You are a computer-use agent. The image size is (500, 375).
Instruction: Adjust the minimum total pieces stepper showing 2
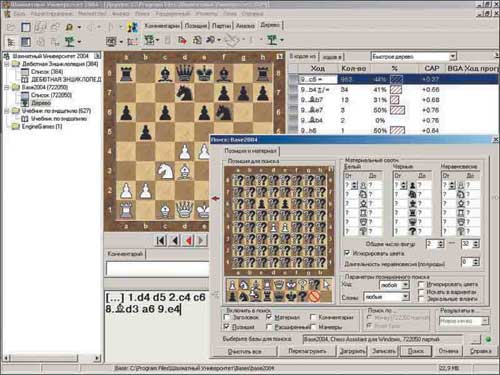[x=441, y=244]
